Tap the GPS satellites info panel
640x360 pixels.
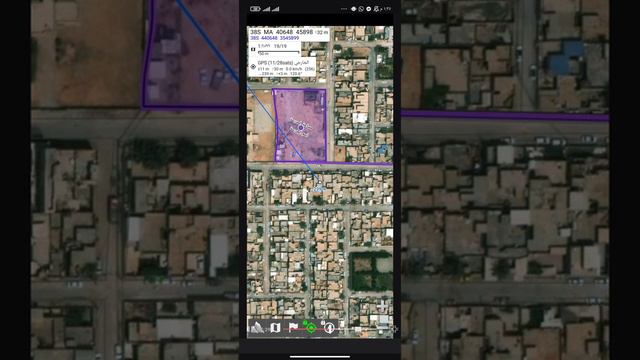tap(282, 67)
